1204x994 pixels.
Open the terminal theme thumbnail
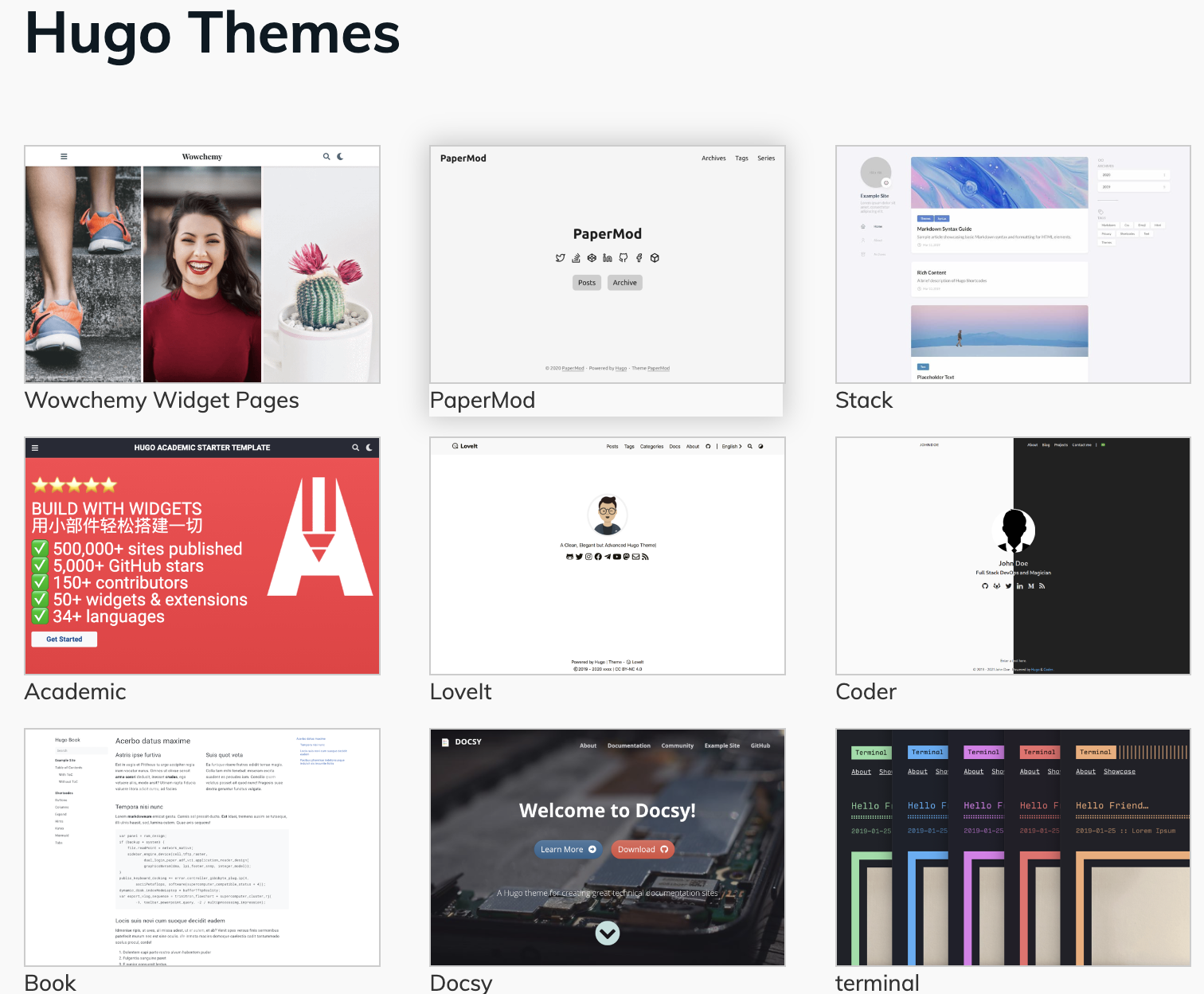click(x=1013, y=847)
